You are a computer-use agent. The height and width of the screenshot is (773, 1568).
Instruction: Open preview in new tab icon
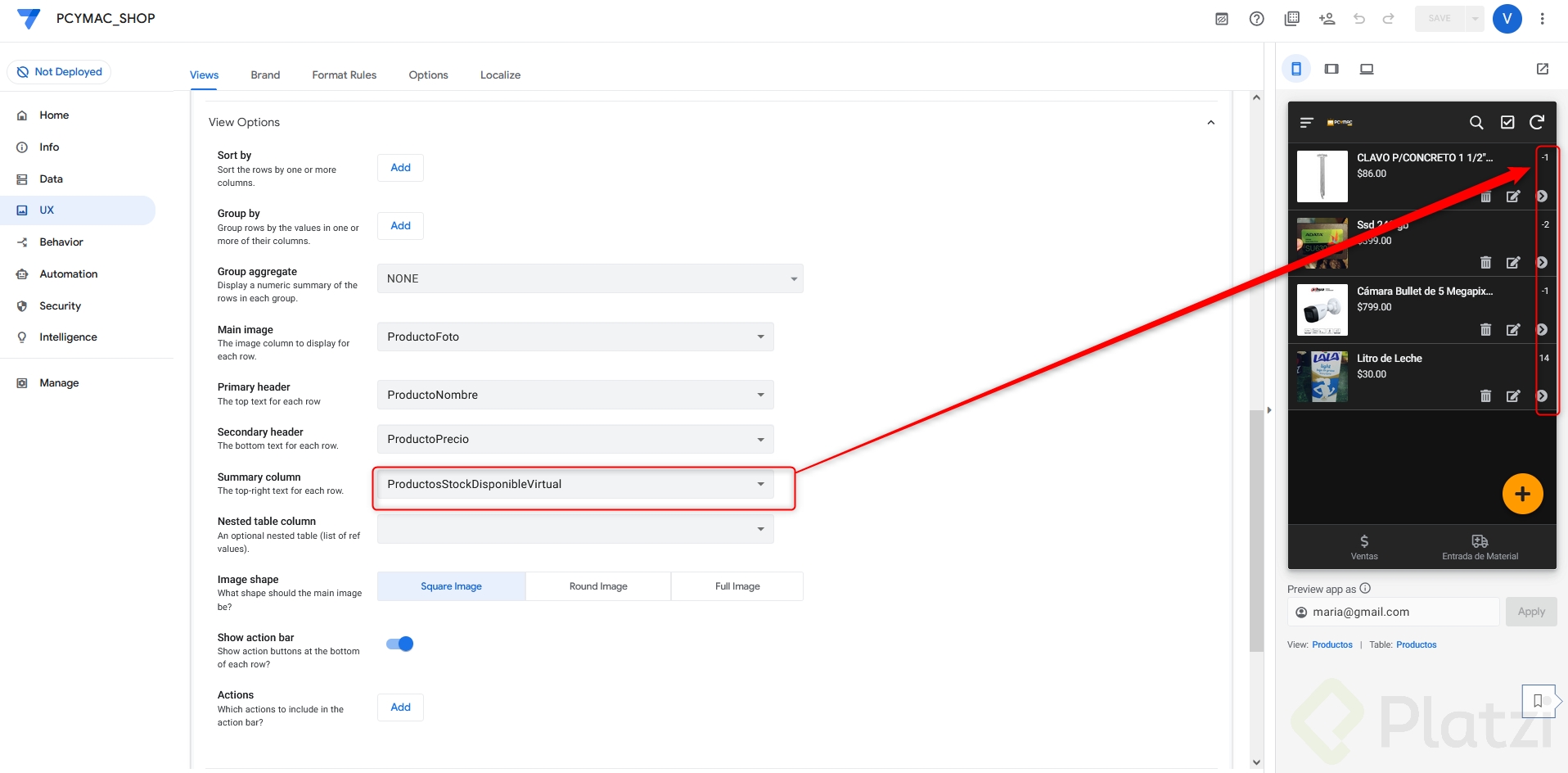click(1543, 70)
